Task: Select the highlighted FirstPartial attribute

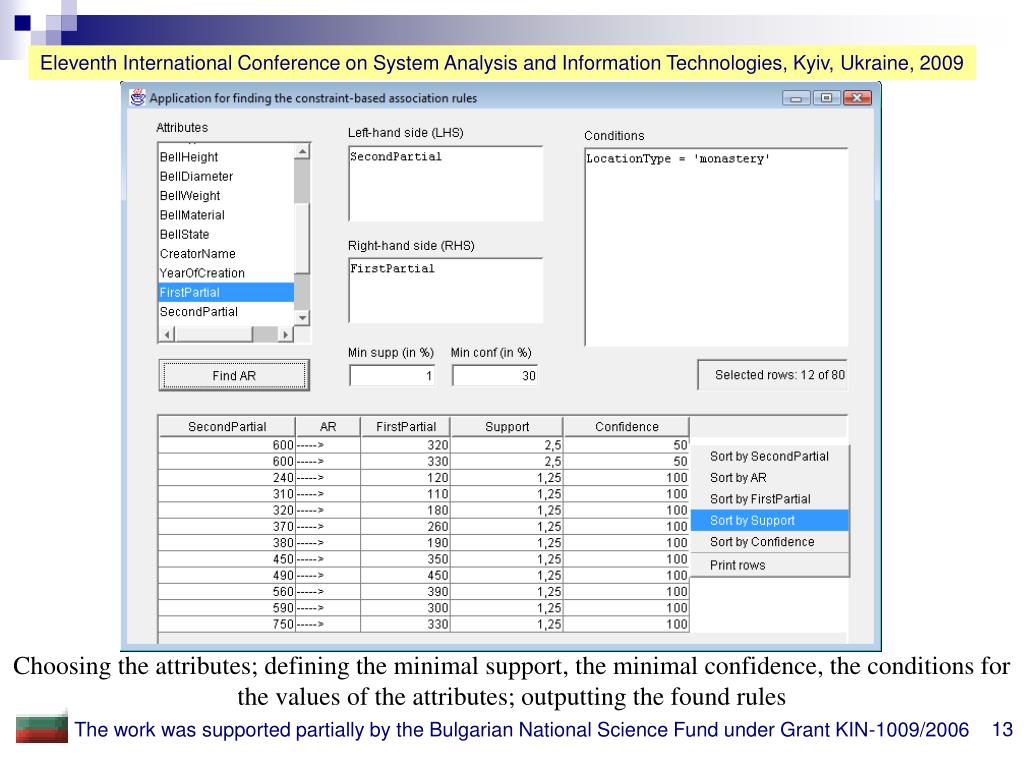Action: coord(226,293)
